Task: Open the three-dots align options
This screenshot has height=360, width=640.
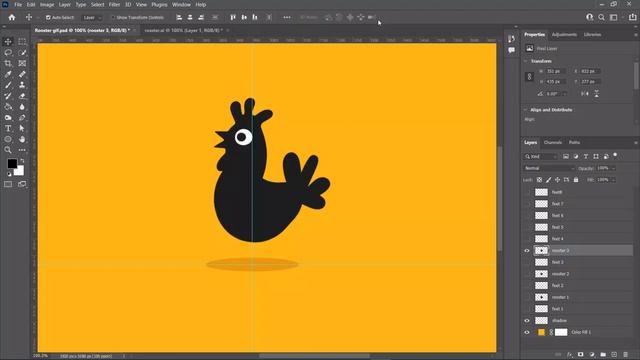Action: [x=287, y=18]
